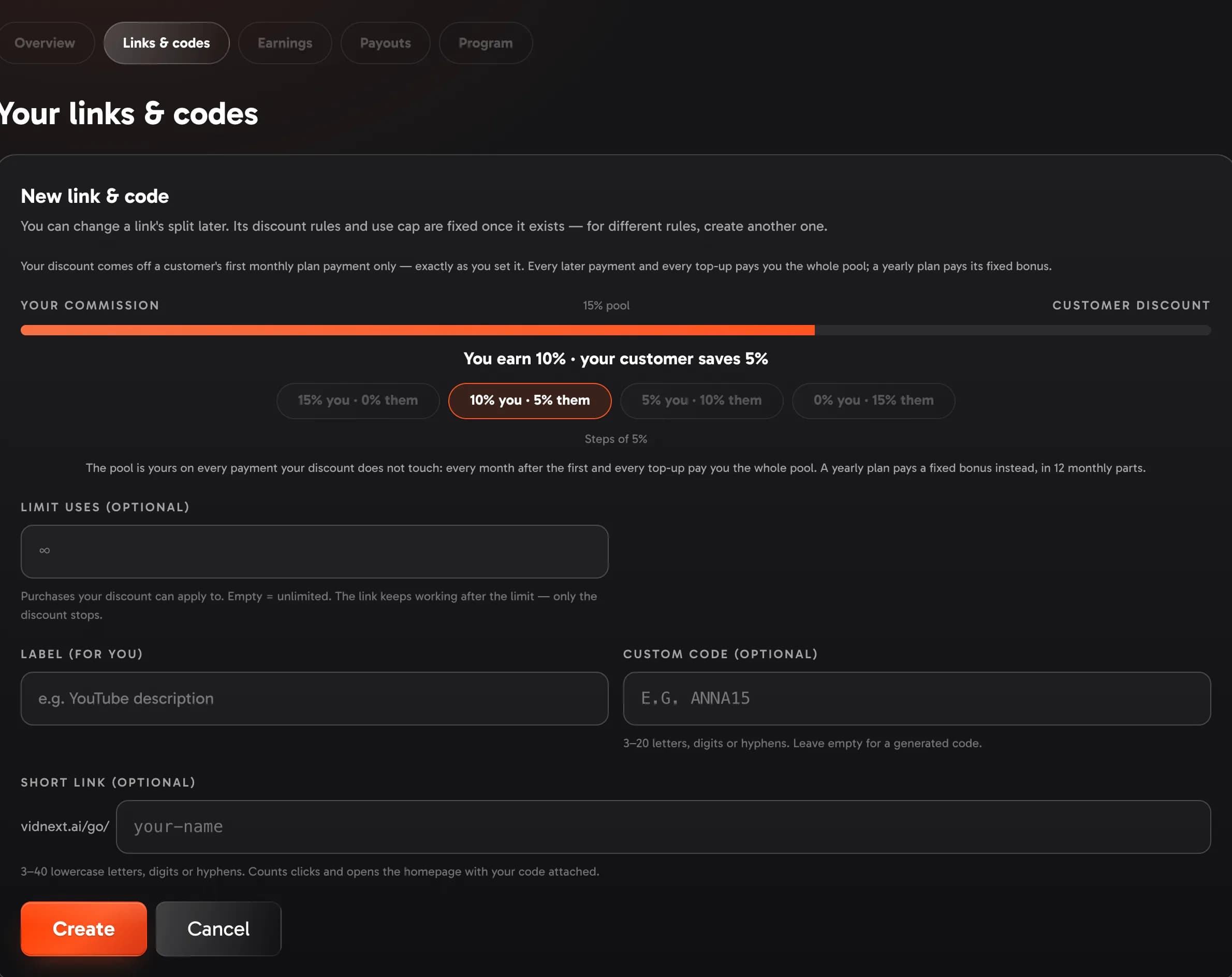The image size is (1232, 977).
Task: Click the commission split slider bar
Action: pyautogui.click(x=615, y=330)
